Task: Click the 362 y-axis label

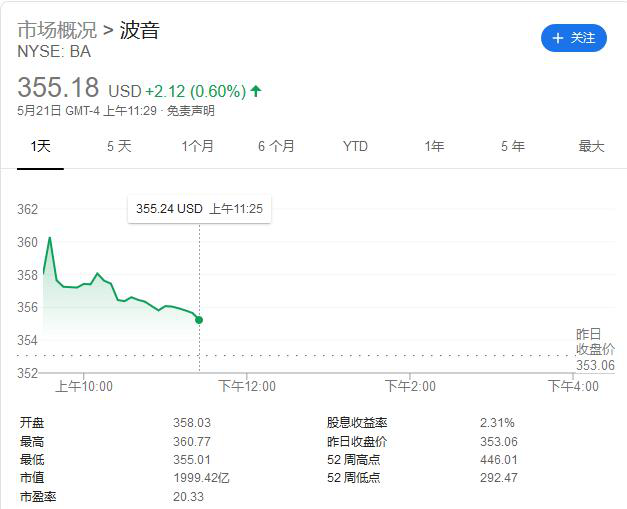Action: tap(27, 209)
